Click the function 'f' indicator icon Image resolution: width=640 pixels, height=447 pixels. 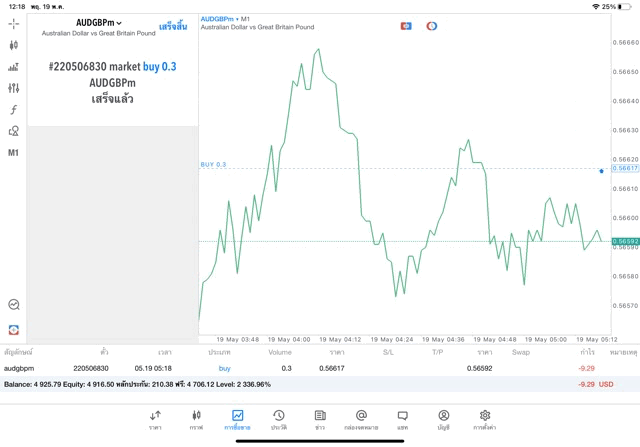[13, 110]
